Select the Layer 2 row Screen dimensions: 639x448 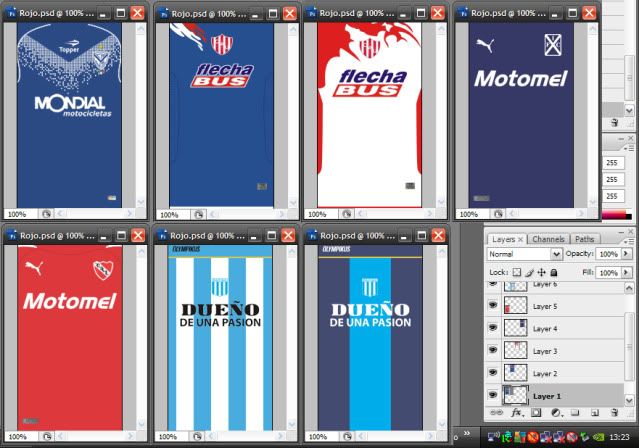click(555, 373)
